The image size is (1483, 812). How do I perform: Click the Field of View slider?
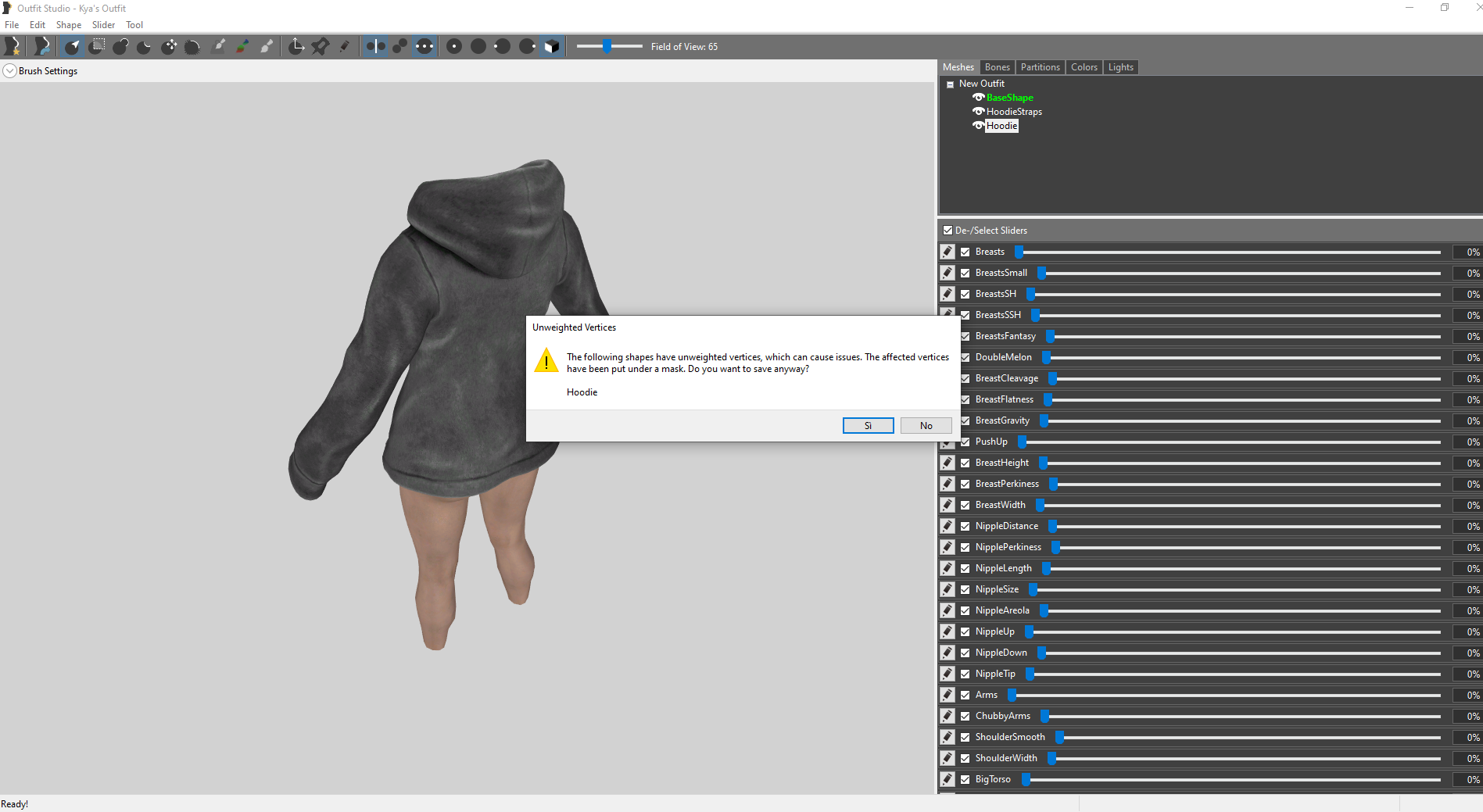(x=609, y=47)
